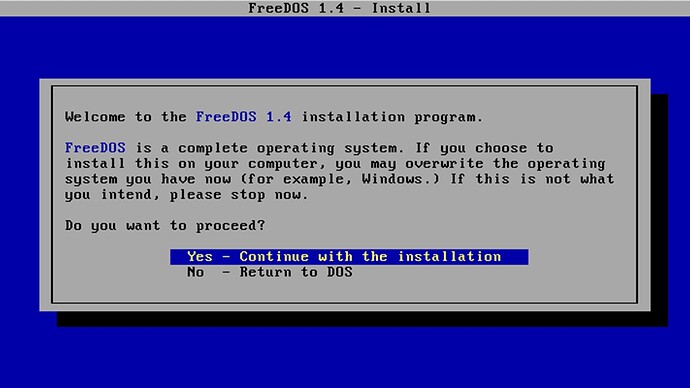Click blue "FreeDOS" word starting the paragraph
690x388 pixels.
click(x=95, y=148)
